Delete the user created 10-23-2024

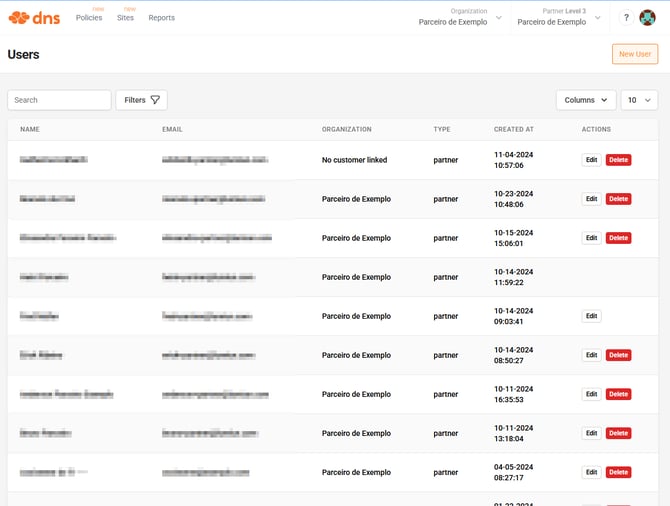pos(618,199)
